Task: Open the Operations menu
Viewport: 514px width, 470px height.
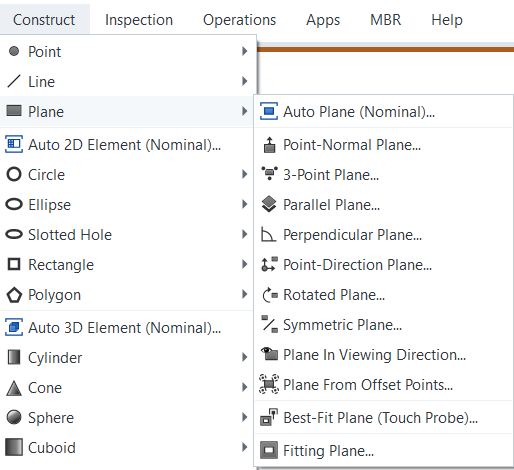Action: click(x=239, y=20)
